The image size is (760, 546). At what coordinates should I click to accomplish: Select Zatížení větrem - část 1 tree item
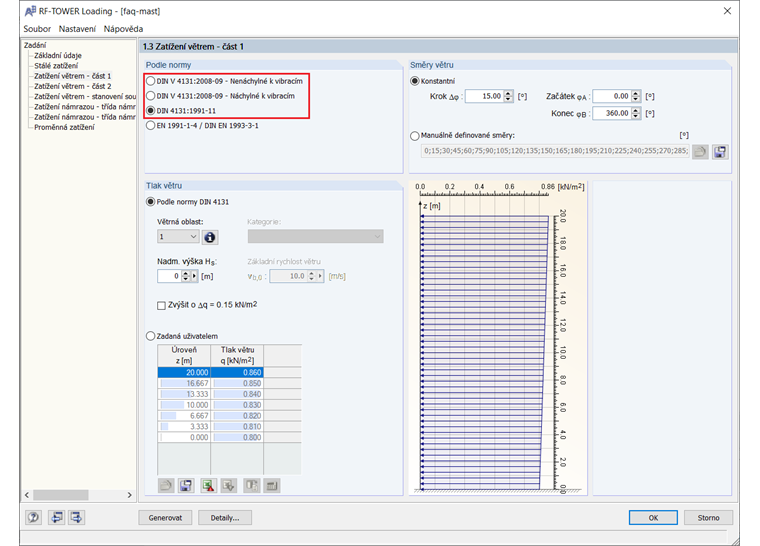73,76
